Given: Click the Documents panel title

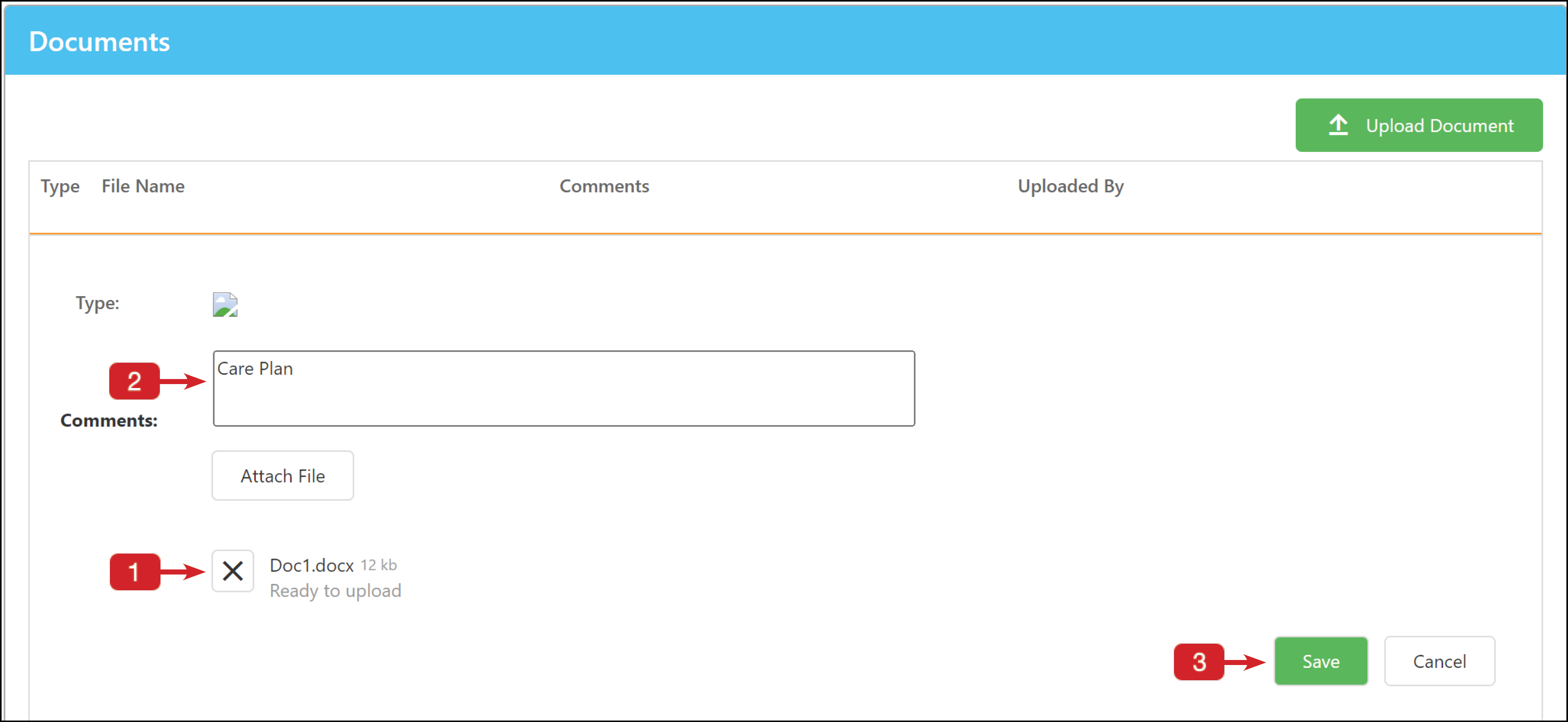Looking at the screenshot, I should 99,41.
